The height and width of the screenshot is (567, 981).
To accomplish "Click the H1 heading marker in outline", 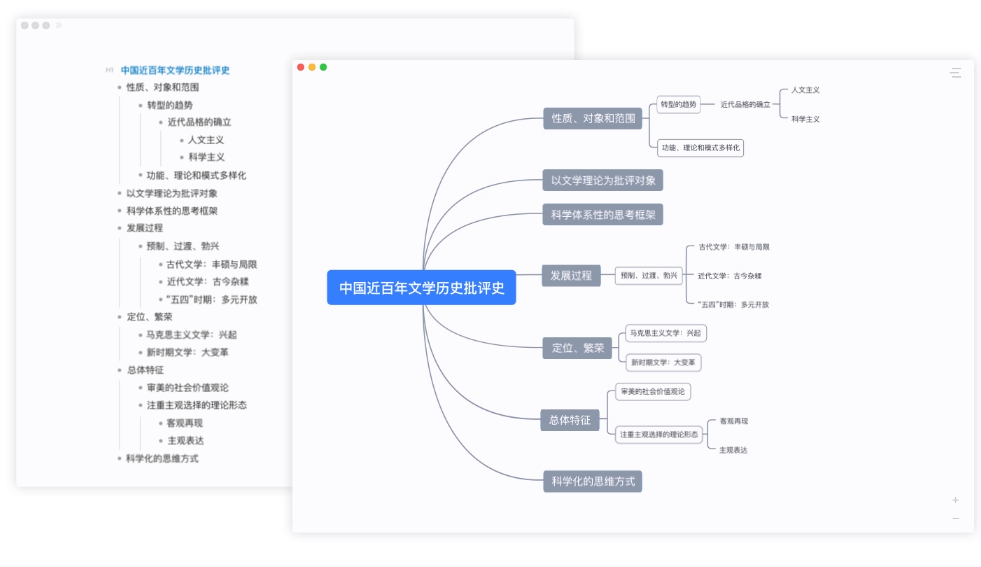I will coord(109,70).
